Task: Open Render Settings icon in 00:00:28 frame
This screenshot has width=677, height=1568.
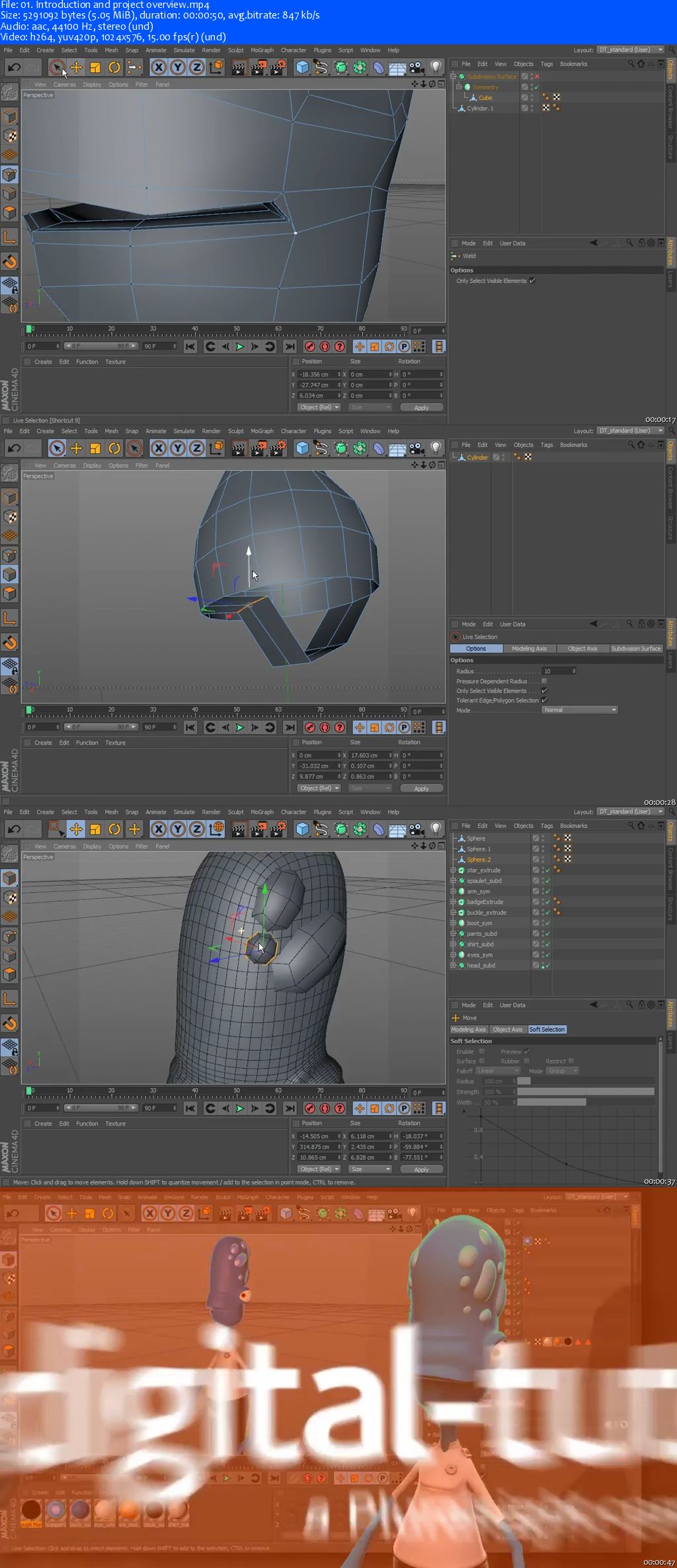Action: coord(278,448)
